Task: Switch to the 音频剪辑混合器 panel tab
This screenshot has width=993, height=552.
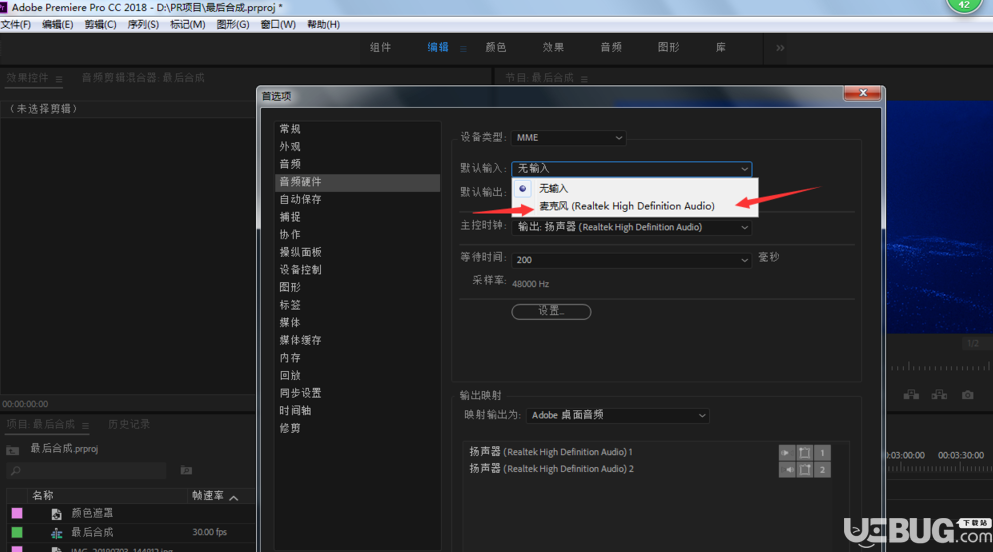Action: coord(143,78)
